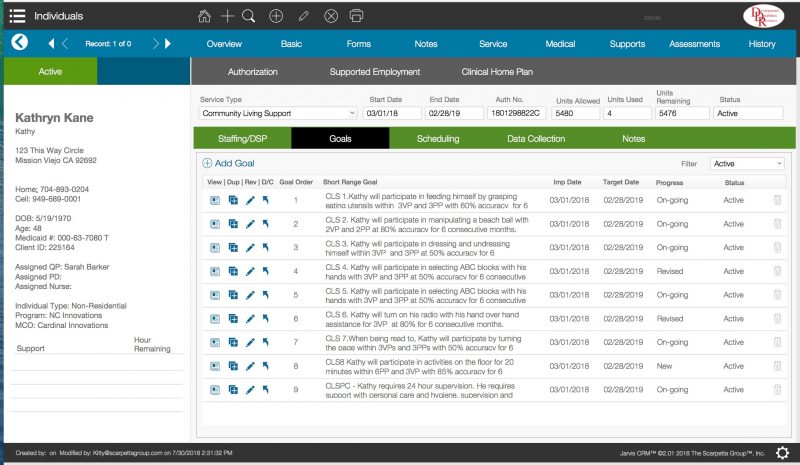The width and height of the screenshot is (800, 465).
Task: Click the Status field showing Active
Action: [x=748, y=113]
